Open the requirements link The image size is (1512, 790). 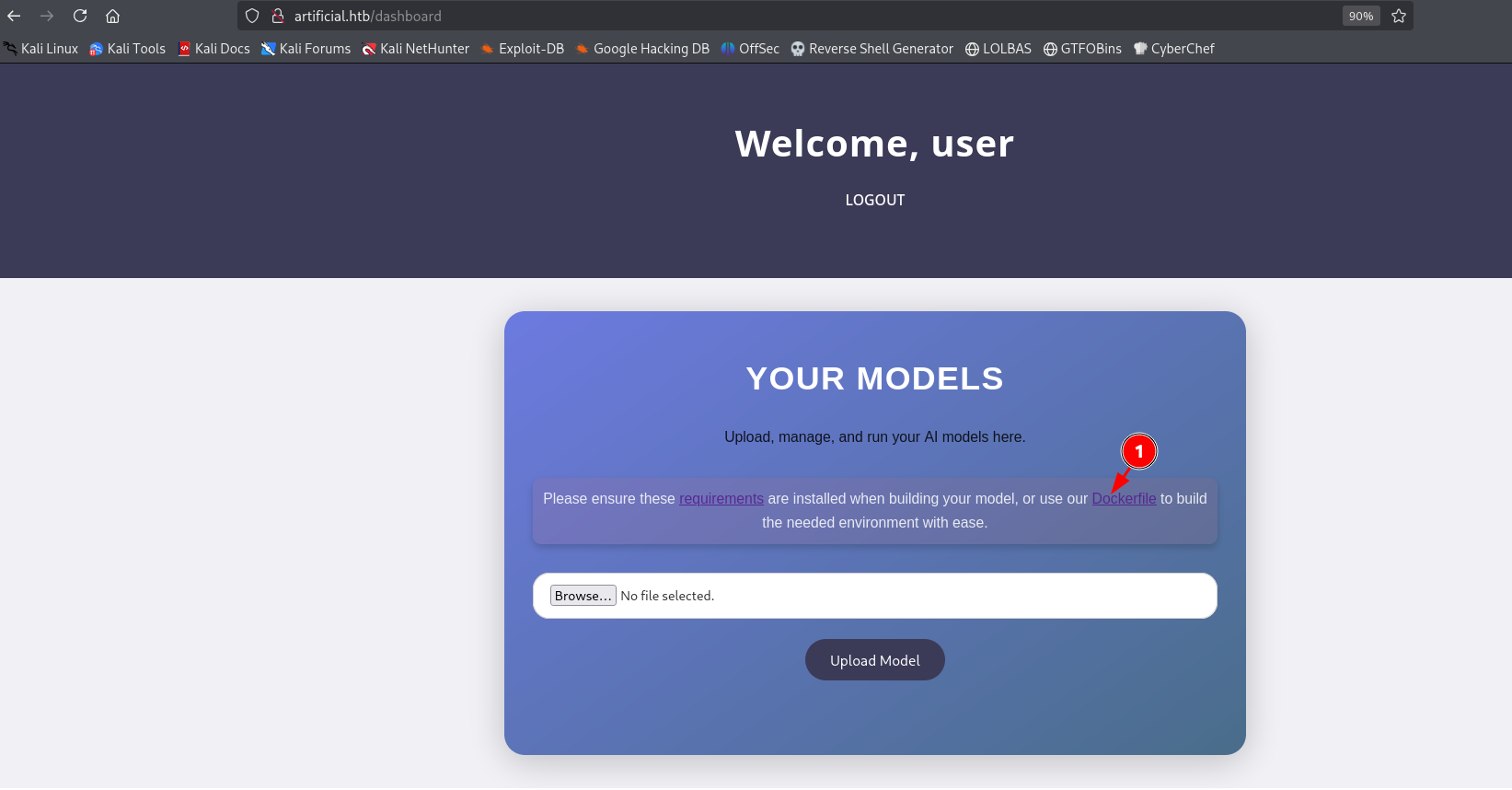721,498
